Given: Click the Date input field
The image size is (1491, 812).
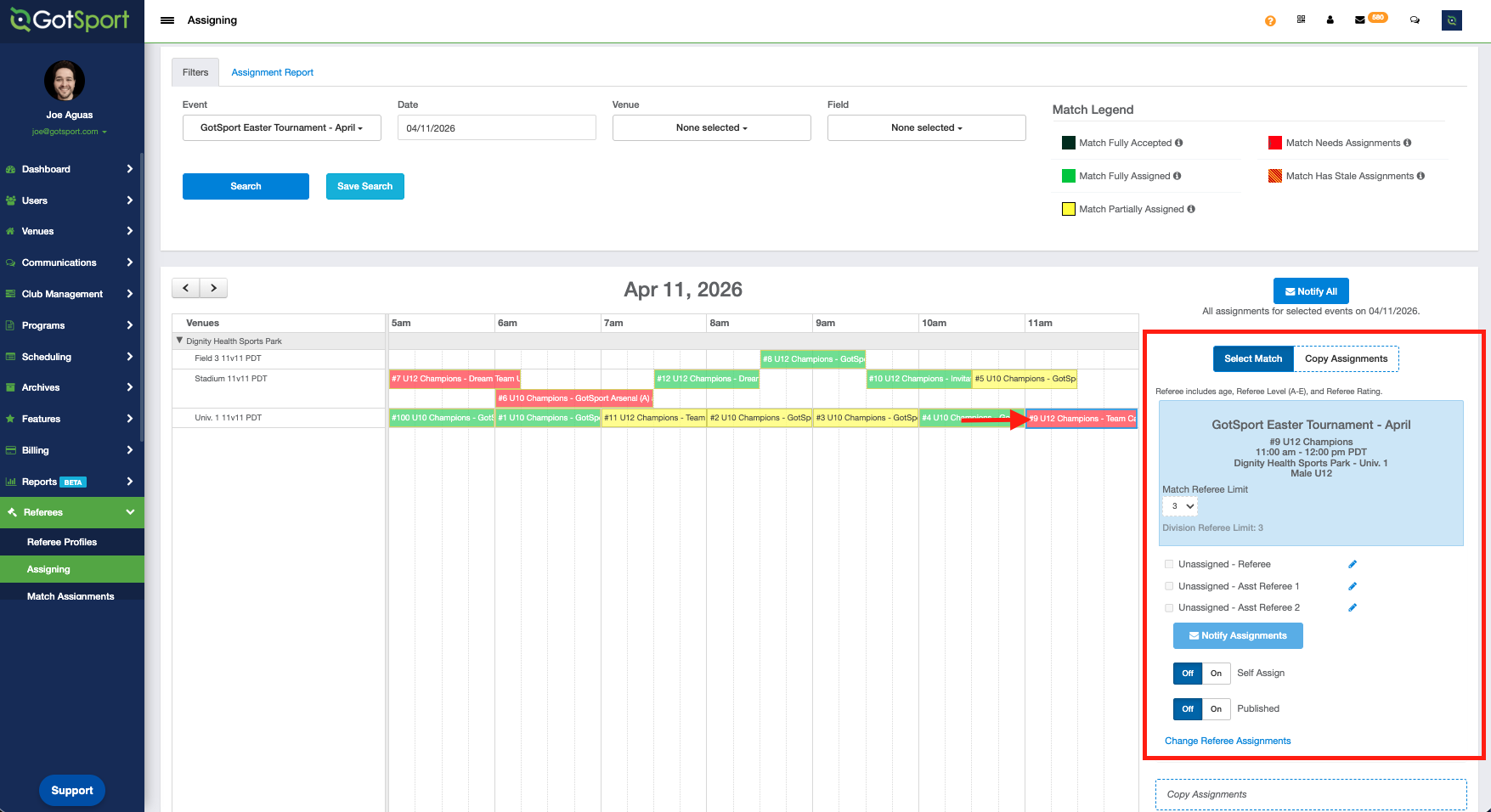Looking at the screenshot, I should point(496,128).
